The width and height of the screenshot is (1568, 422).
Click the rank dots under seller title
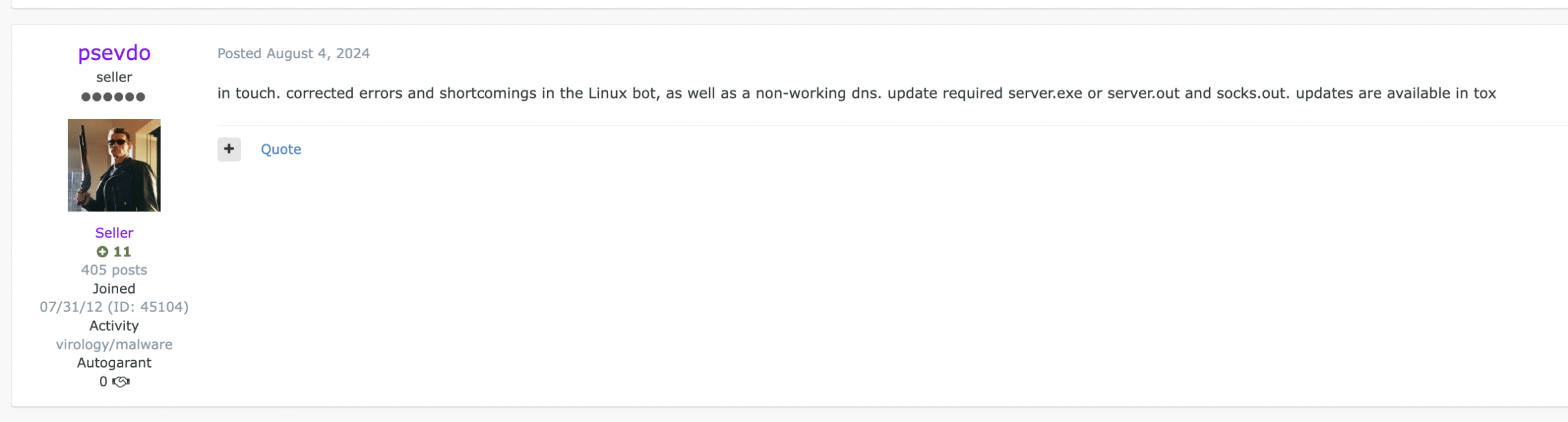pos(113,97)
